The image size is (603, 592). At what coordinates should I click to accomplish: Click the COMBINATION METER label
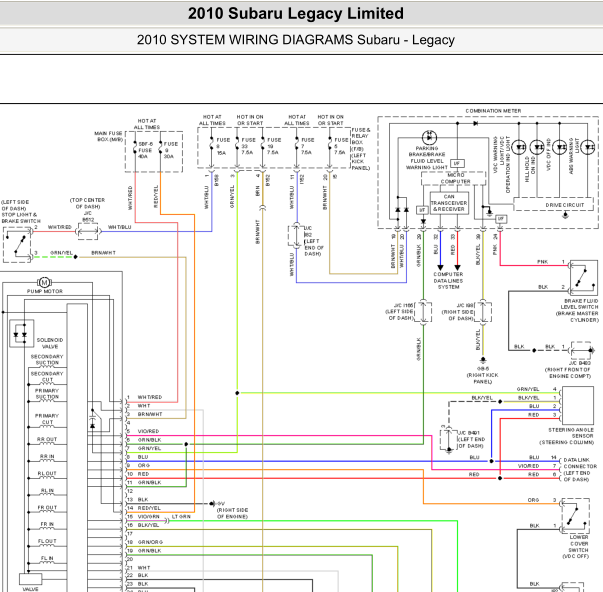click(493, 111)
